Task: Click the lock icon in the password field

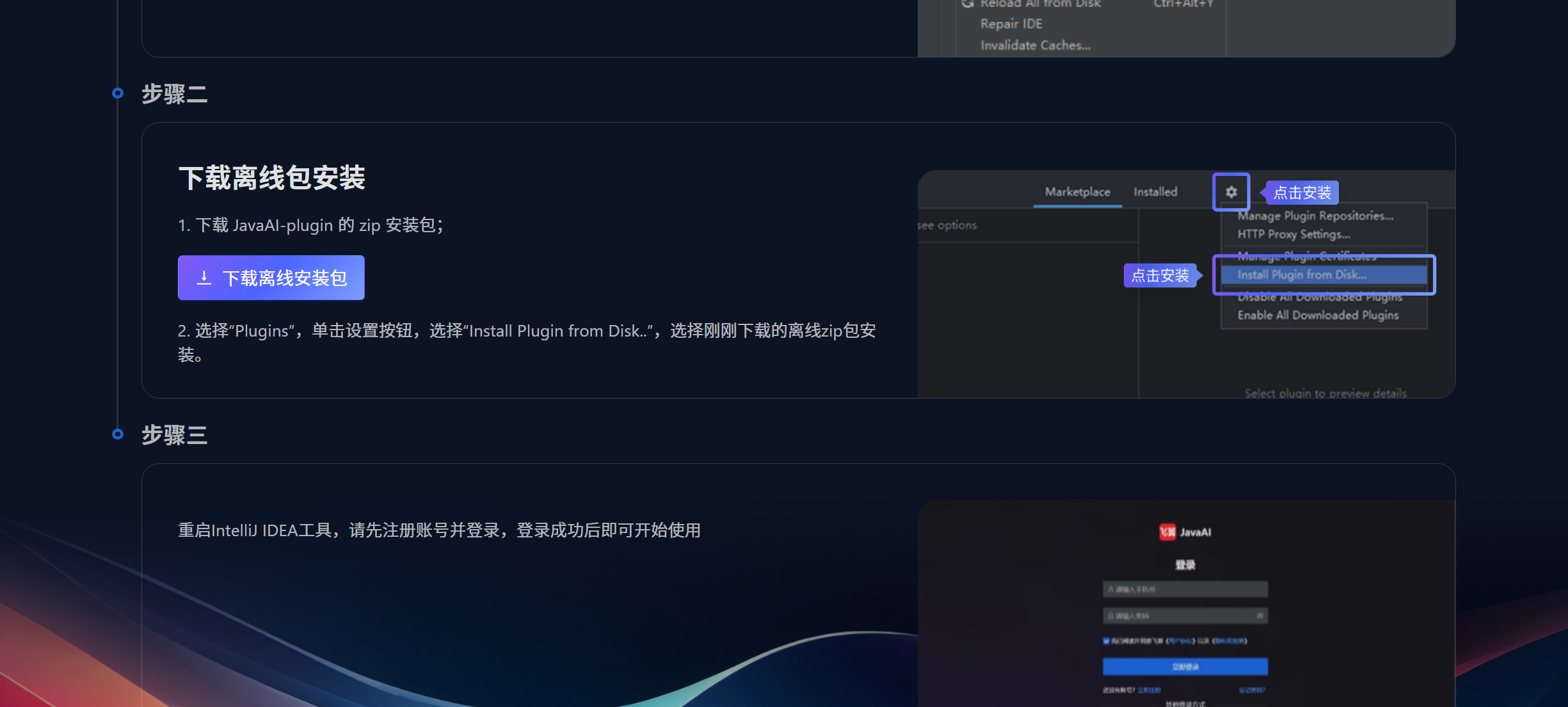Action: click(x=1112, y=616)
